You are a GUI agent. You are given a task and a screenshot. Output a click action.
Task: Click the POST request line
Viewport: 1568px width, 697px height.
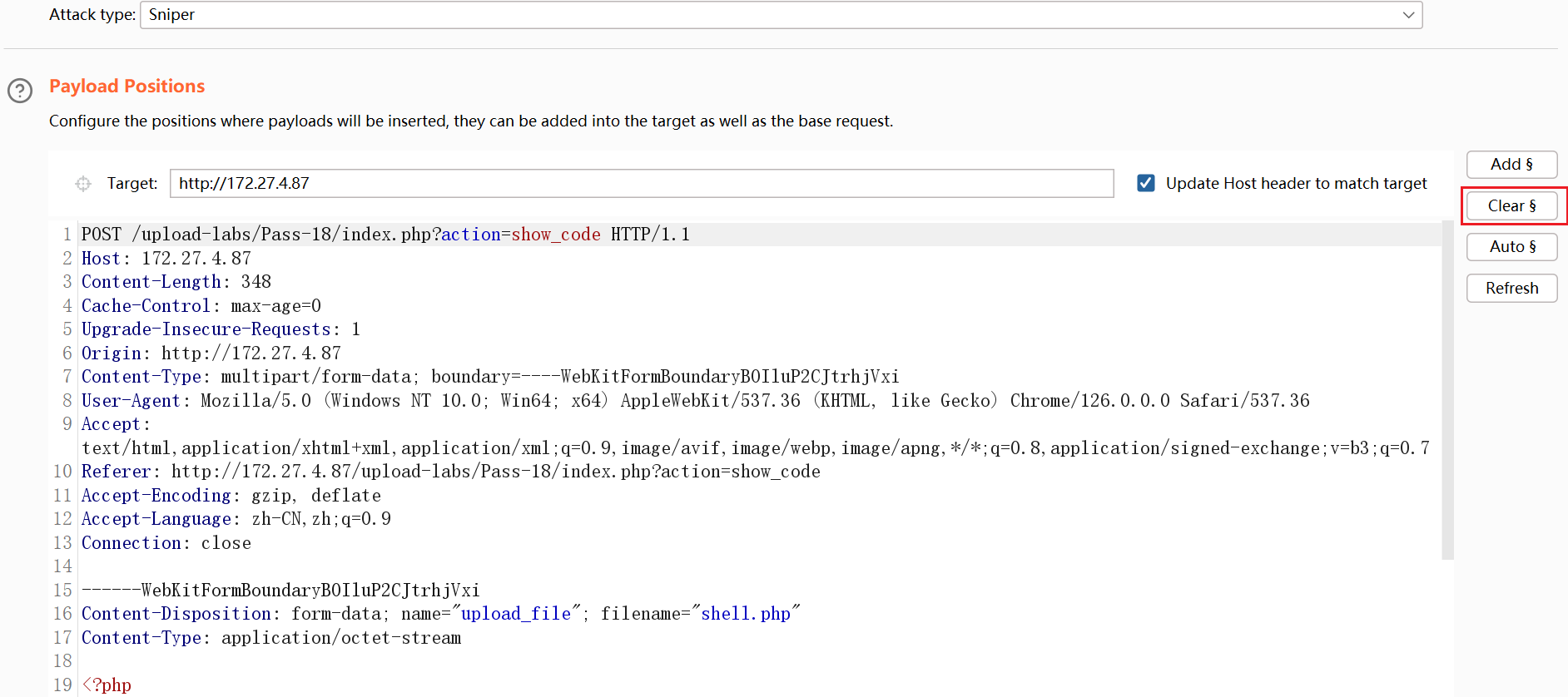click(385, 235)
